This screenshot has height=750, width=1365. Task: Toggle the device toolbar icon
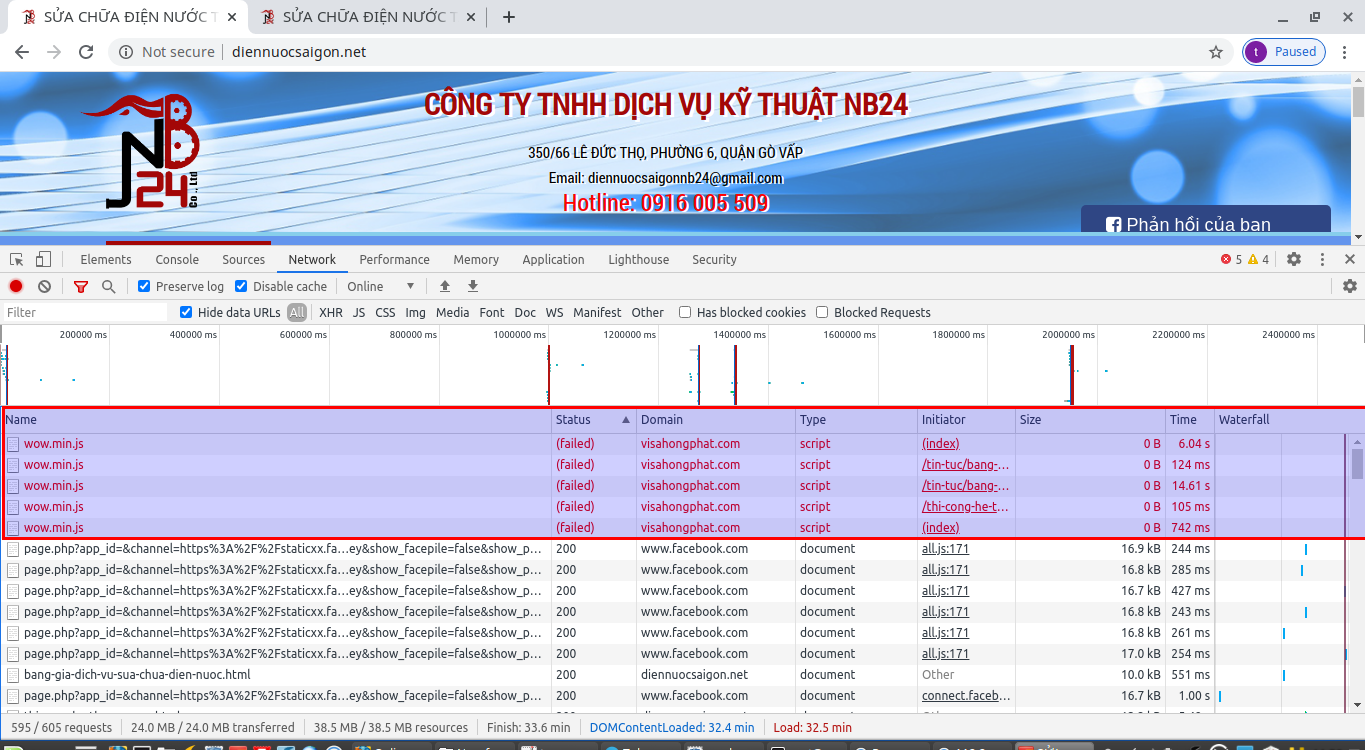point(43,259)
